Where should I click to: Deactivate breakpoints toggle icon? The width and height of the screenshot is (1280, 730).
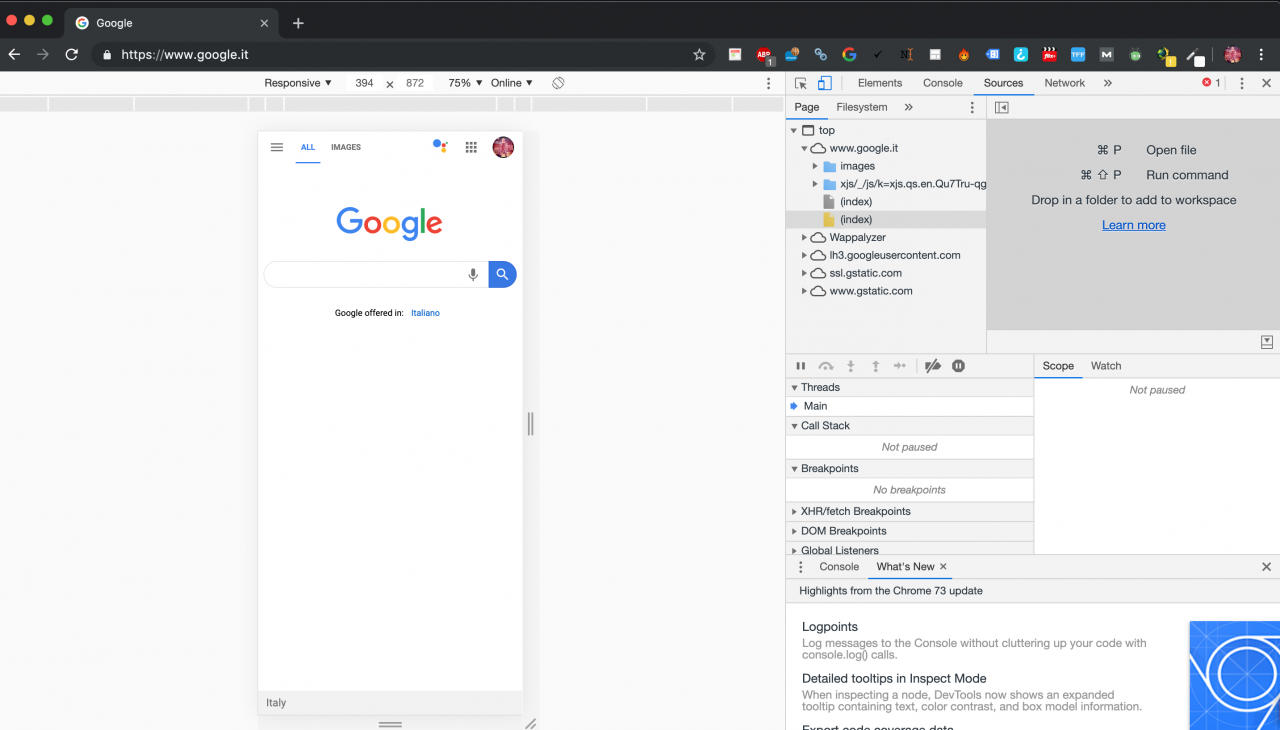[x=933, y=366]
